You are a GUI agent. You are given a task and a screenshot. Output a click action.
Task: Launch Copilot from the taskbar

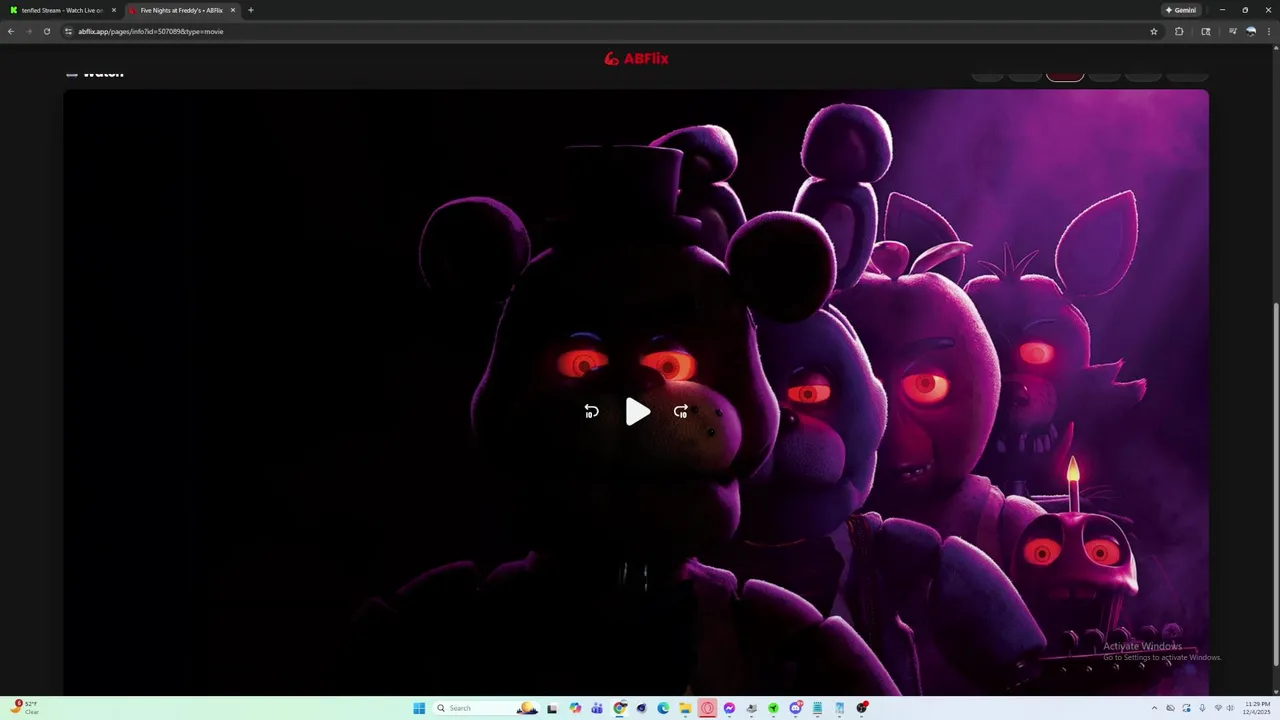pos(575,708)
